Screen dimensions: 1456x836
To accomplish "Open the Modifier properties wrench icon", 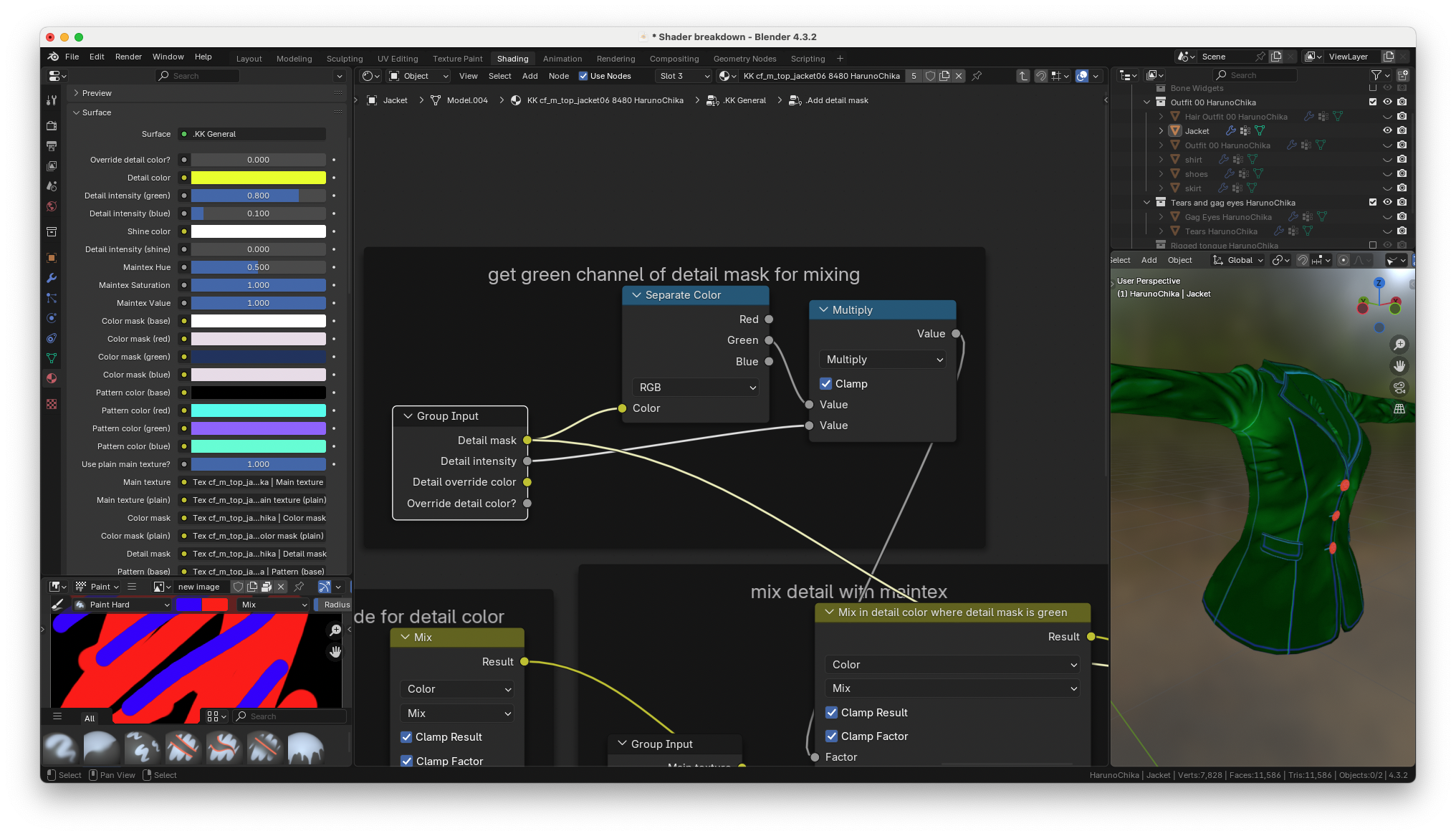I will [x=52, y=278].
